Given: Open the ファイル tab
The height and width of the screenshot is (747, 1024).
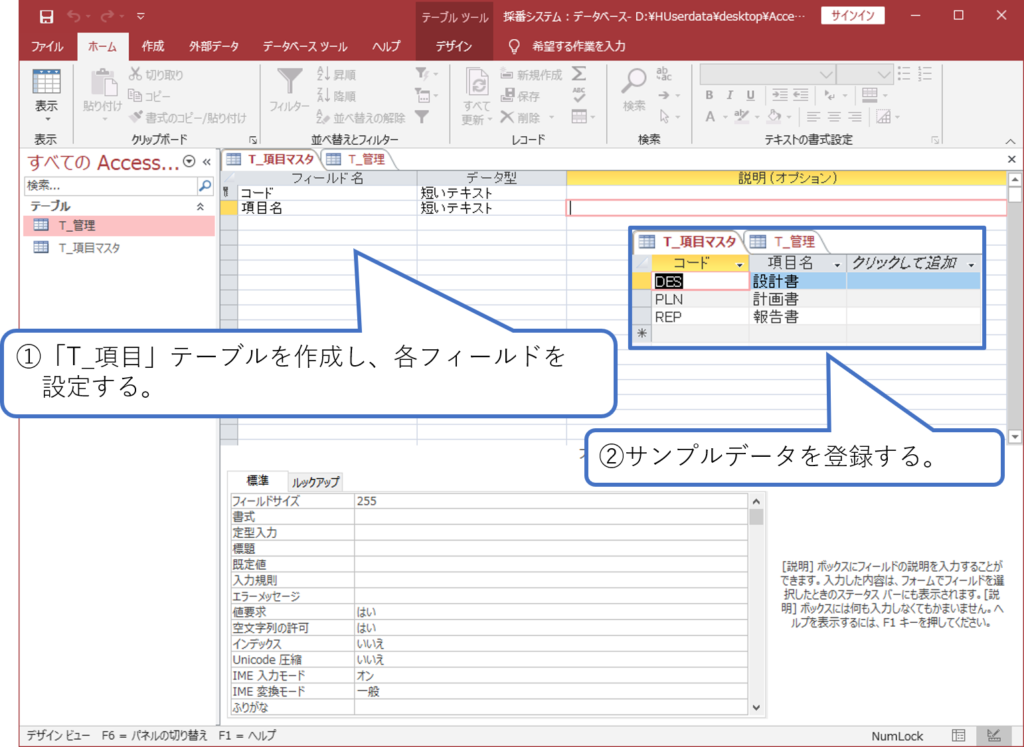Looking at the screenshot, I should coord(47,46).
